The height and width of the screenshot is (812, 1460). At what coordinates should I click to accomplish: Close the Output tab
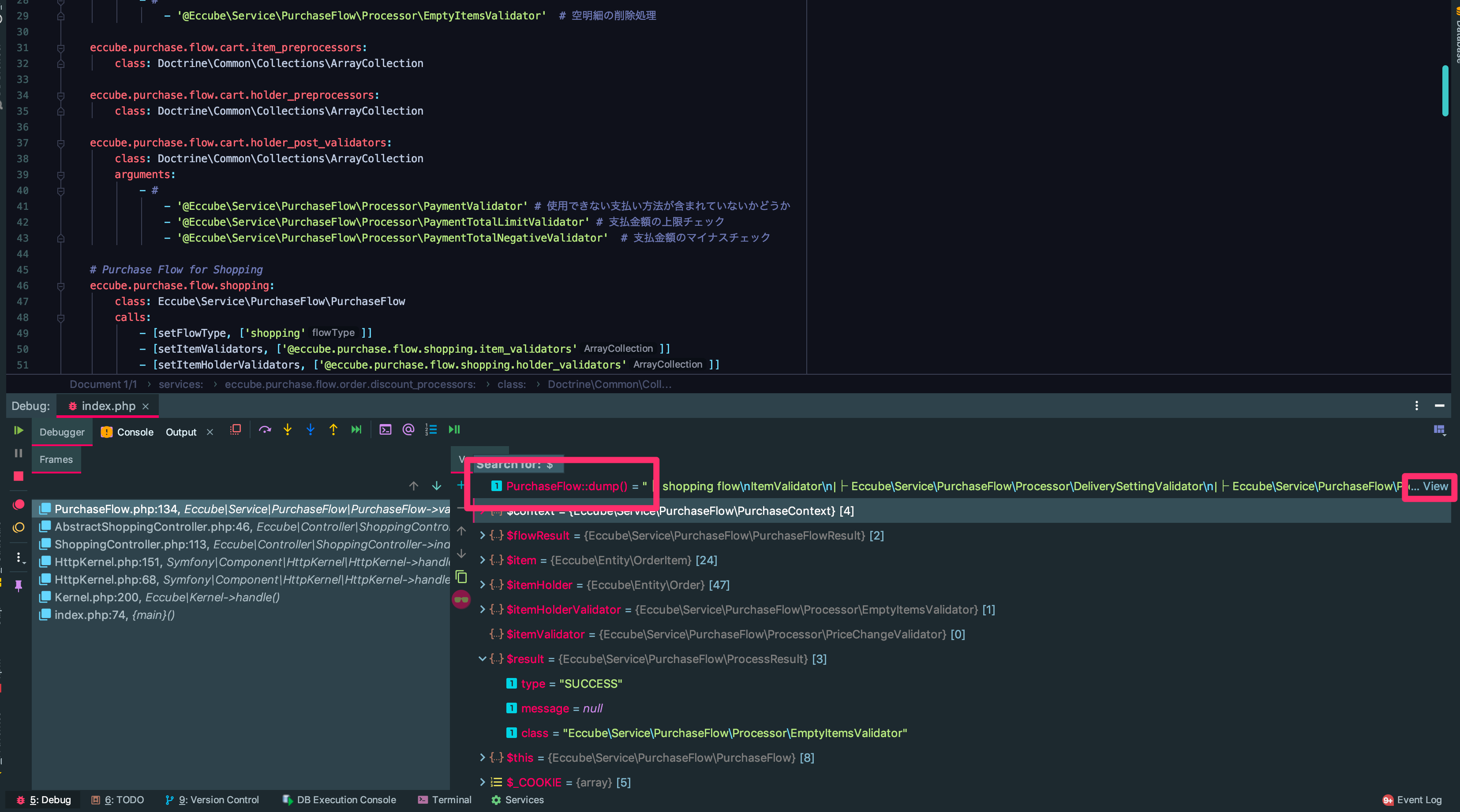210,432
